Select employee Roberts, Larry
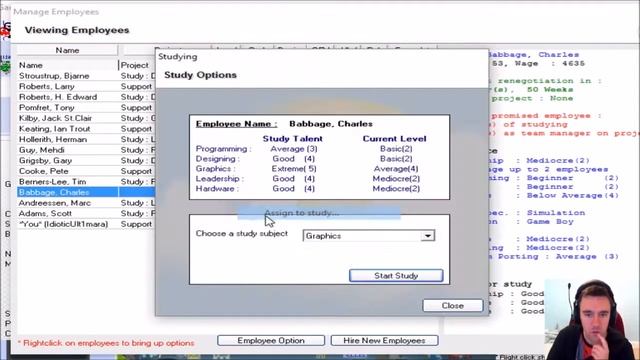The height and width of the screenshot is (360, 640). 47,87
